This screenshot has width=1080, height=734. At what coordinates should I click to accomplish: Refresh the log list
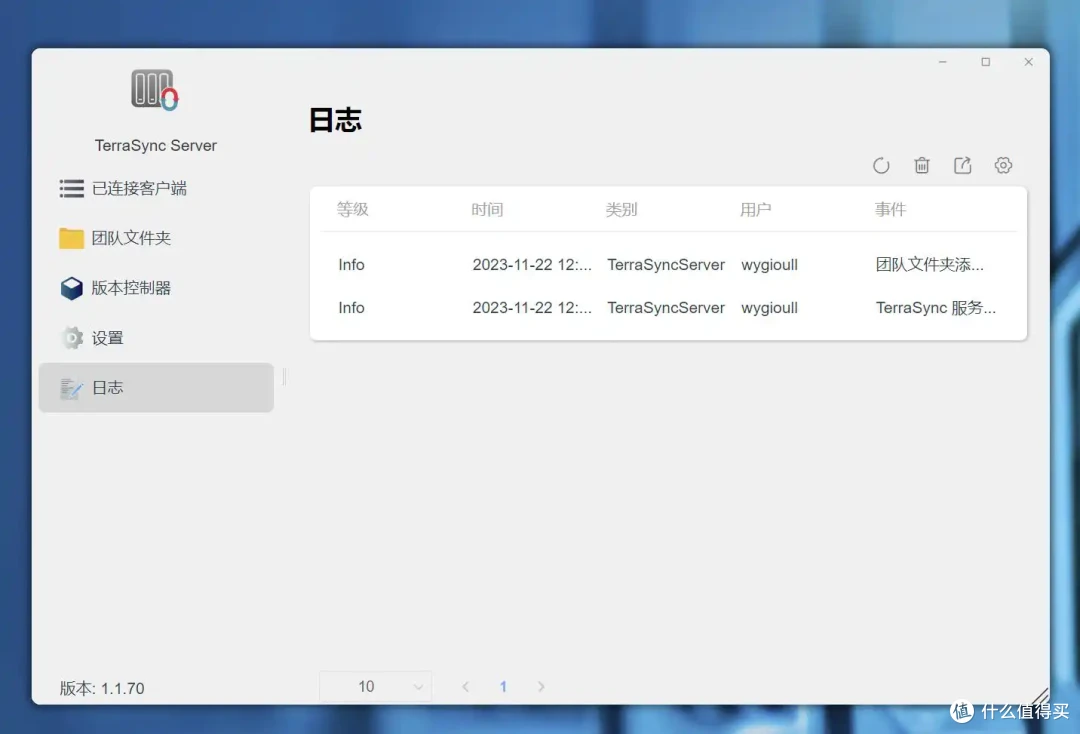point(881,166)
